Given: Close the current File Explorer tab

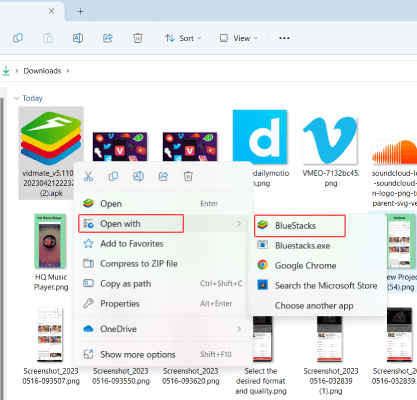Looking at the screenshot, I should pyautogui.click(x=51, y=11).
